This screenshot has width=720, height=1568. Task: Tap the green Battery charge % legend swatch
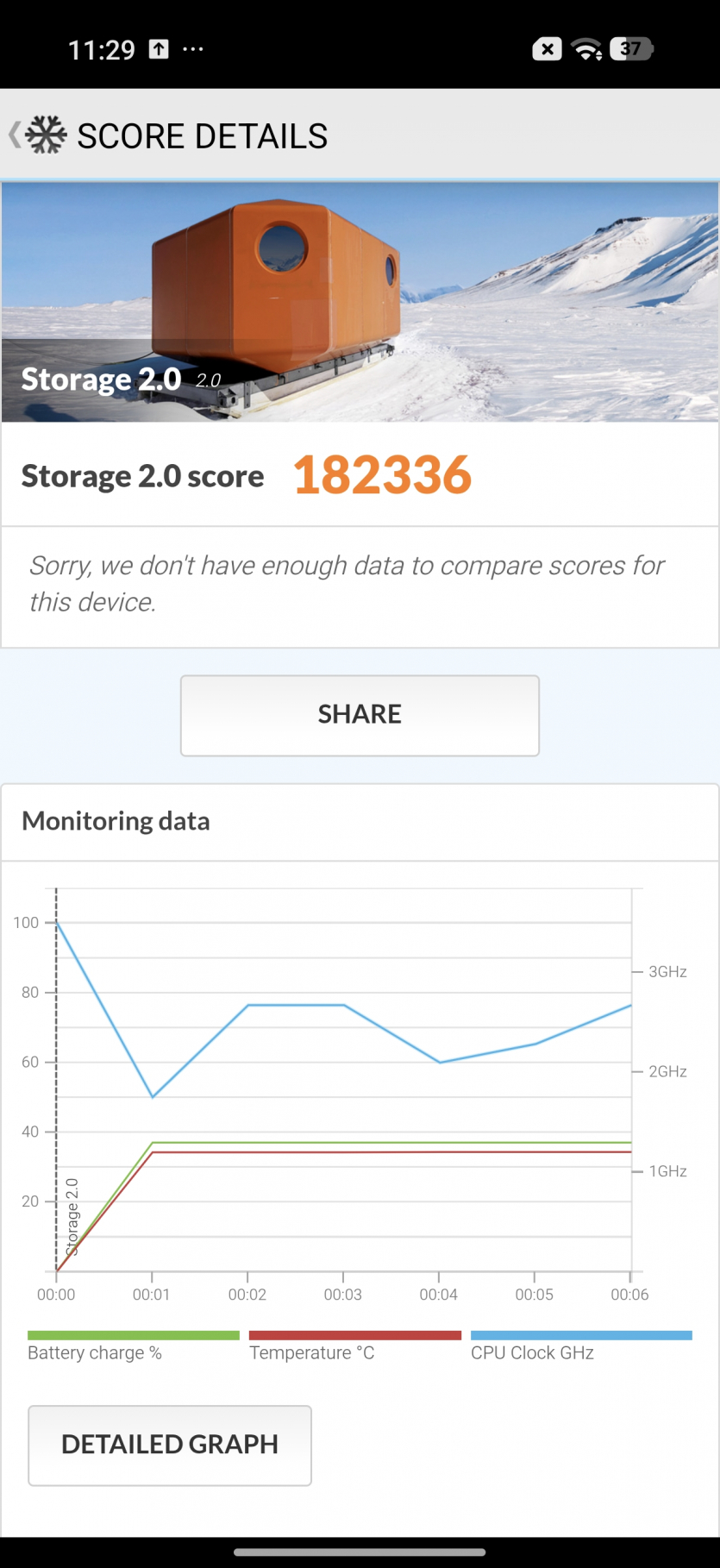[134, 1335]
